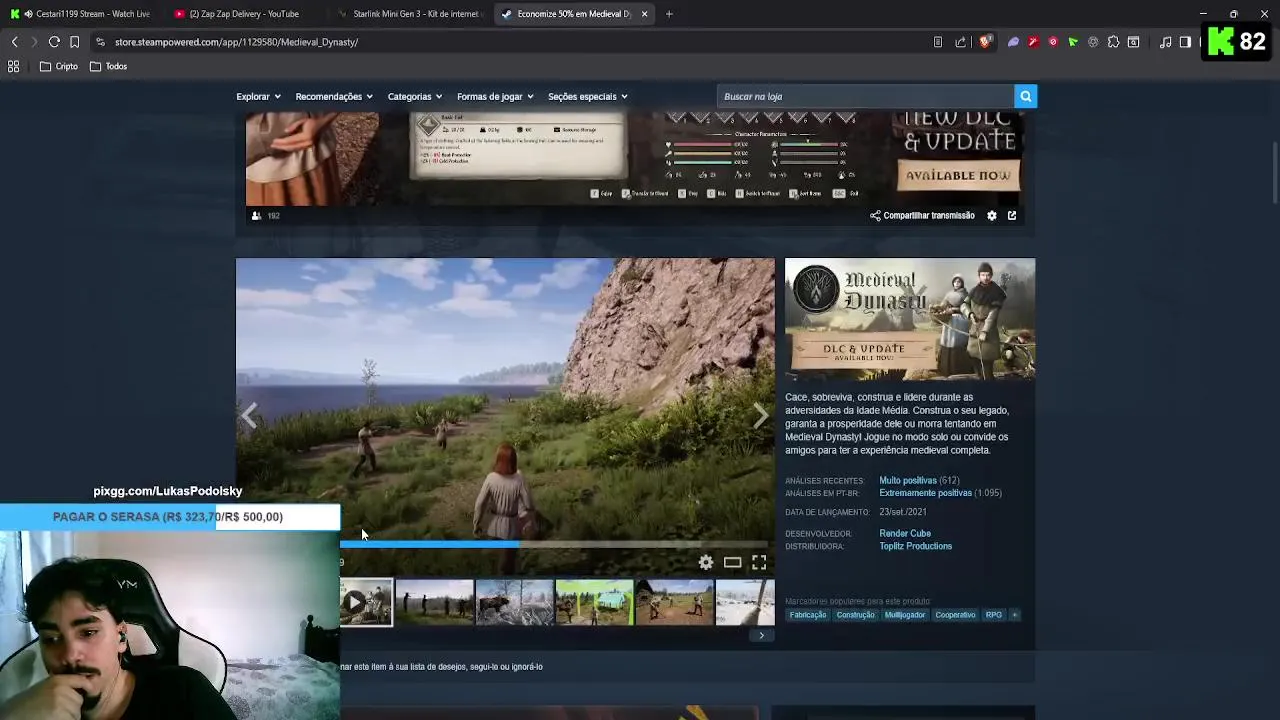Select the snowy winter screenshot thumbnail
1280x720 pixels.
coord(745,603)
